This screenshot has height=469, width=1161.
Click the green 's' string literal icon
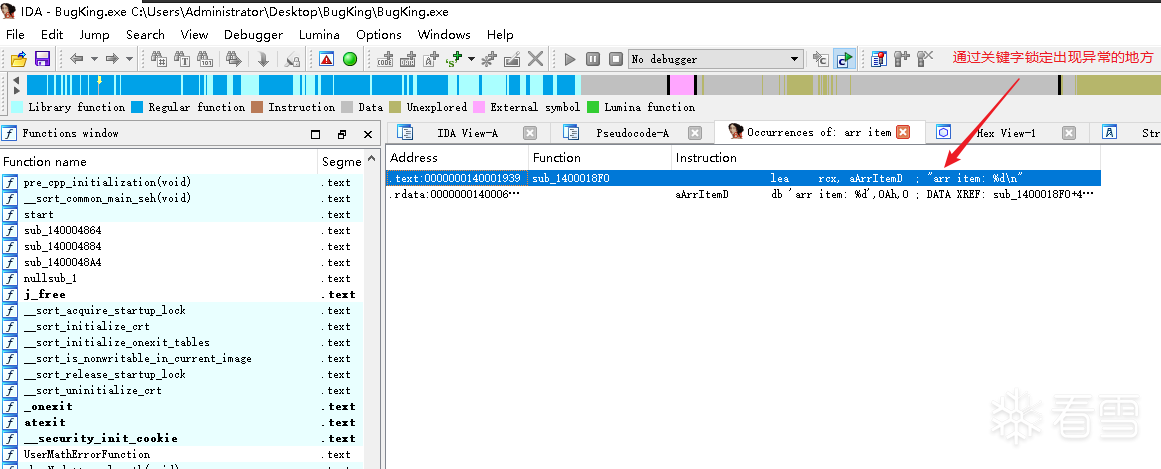tap(454, 59)
